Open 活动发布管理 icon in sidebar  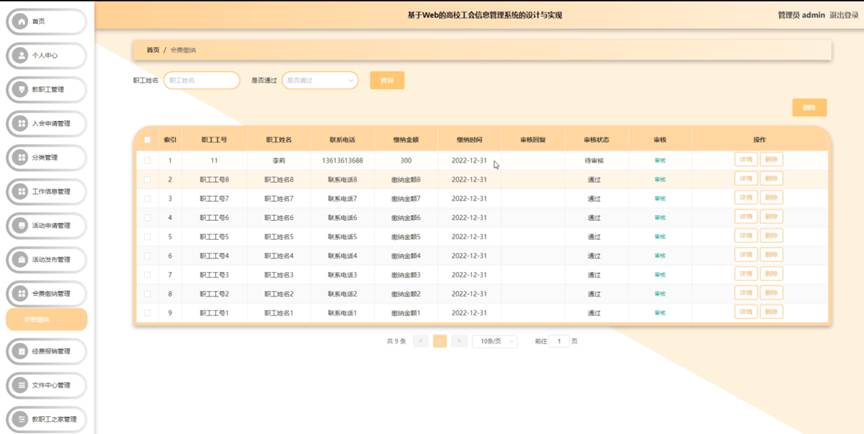20,259
